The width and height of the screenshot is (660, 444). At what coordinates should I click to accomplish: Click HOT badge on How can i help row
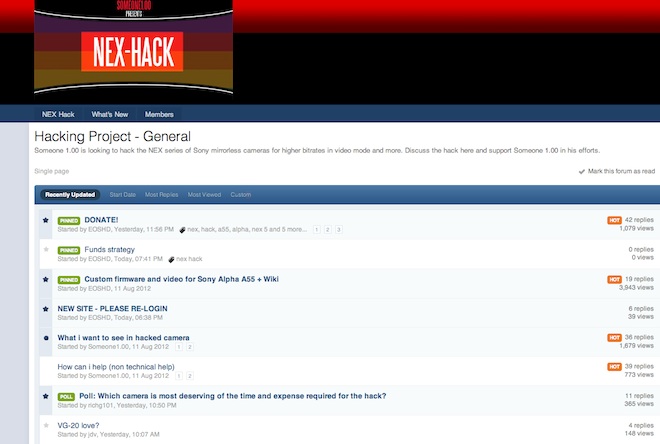pyautogui.click(x=614, y=367)
